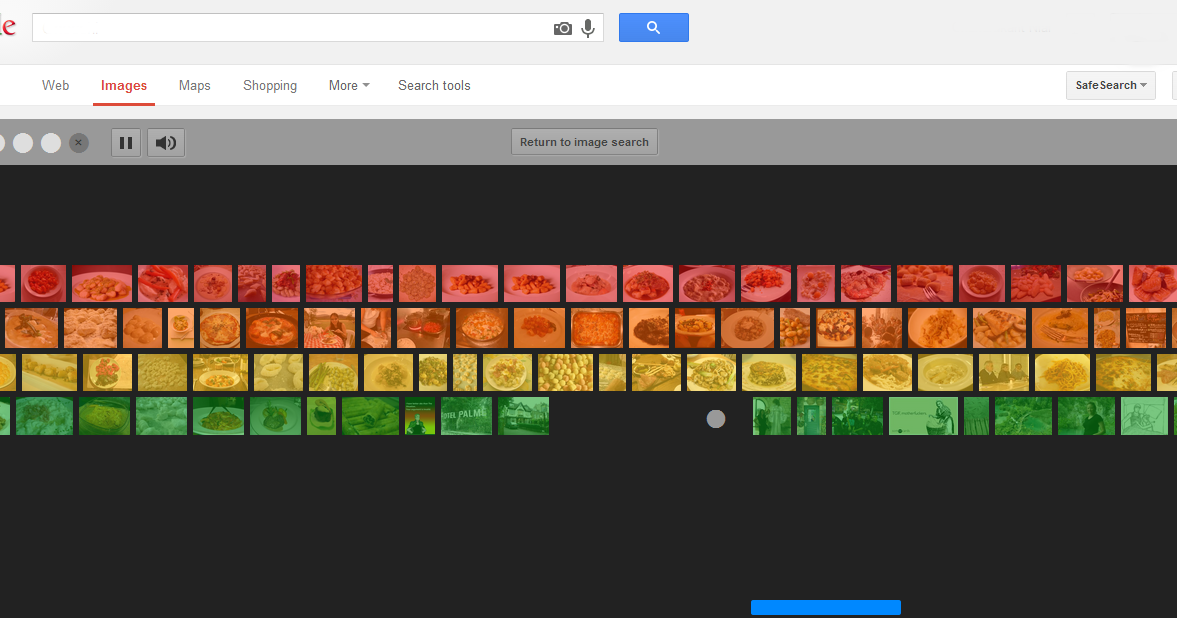Image resolution: width=1177 pixels, height=618 pixels.
Task: Select the green house with car thumbnail
Action: (523, 416)
